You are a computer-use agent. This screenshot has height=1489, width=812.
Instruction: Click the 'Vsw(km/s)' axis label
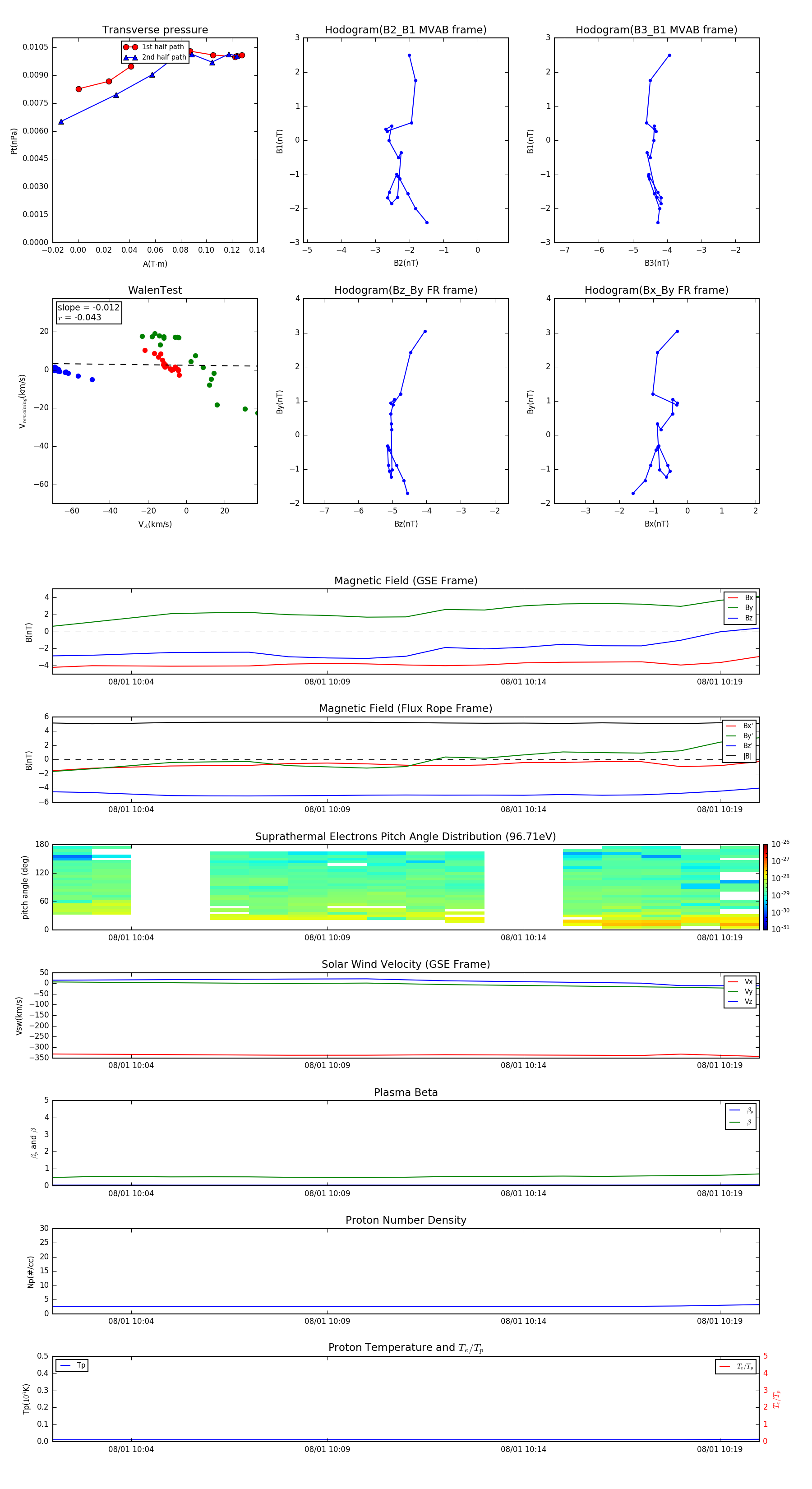click(x=19, y=1016)
